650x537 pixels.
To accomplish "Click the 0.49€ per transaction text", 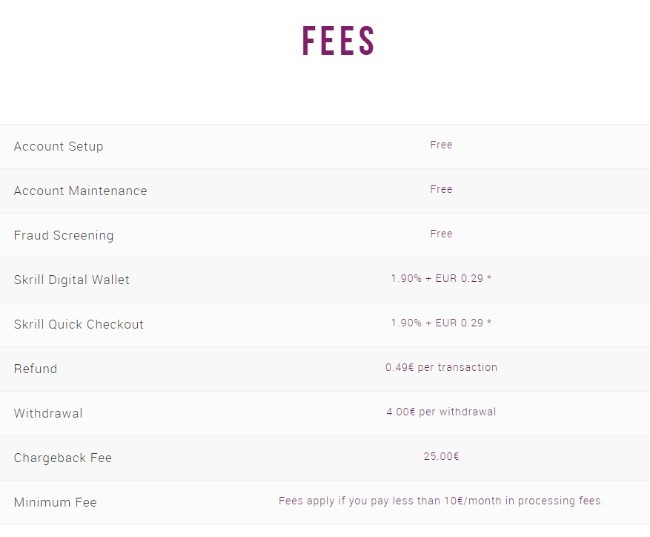I will coord(441,367).
